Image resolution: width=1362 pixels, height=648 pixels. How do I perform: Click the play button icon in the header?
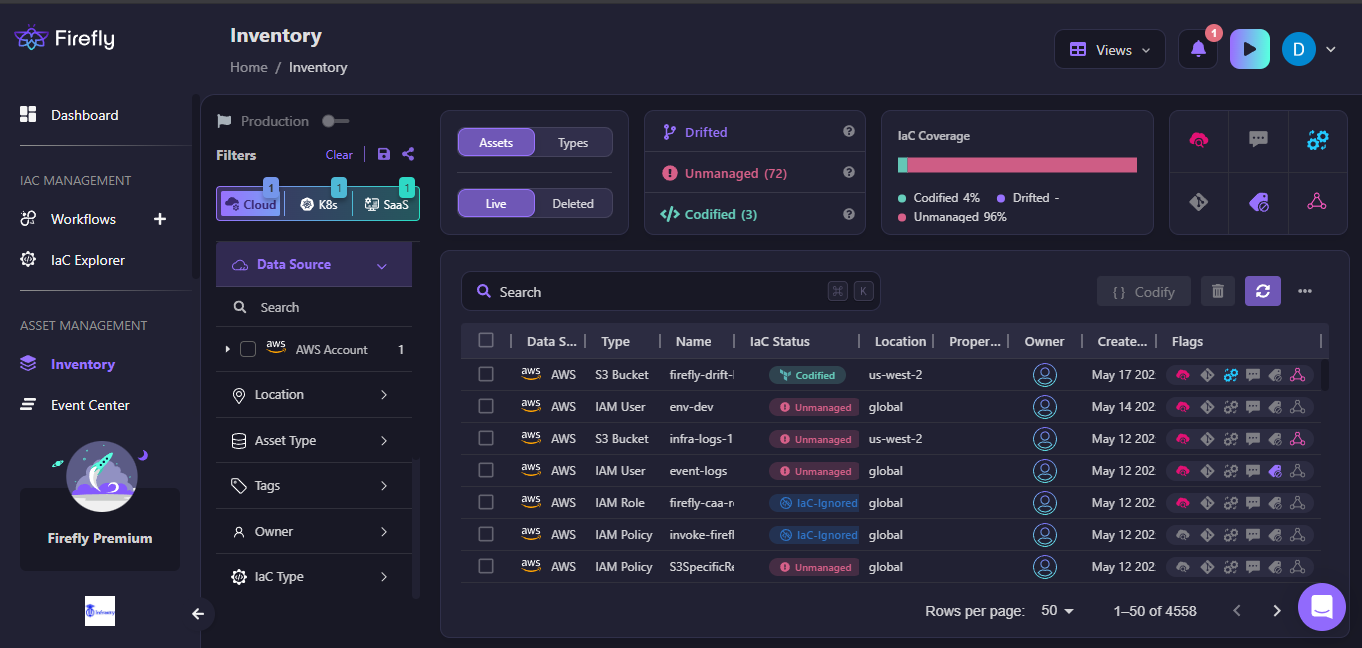point(1250,49)
